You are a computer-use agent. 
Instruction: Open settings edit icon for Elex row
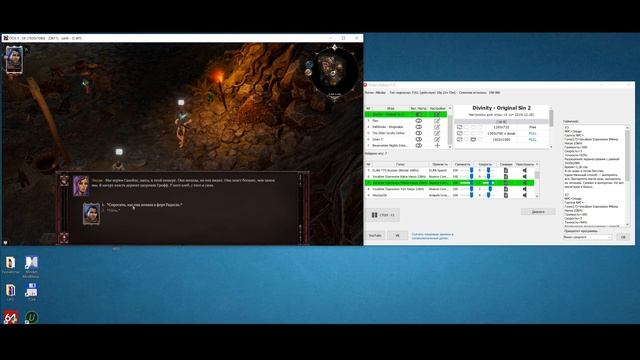(437, 121)
